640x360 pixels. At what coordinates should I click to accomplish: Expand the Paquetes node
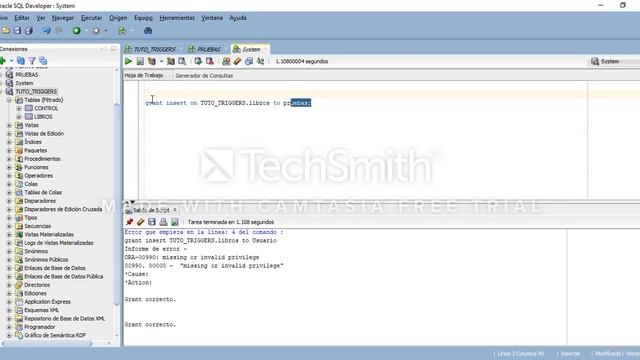pyautogui.click(x=9, y=151)
